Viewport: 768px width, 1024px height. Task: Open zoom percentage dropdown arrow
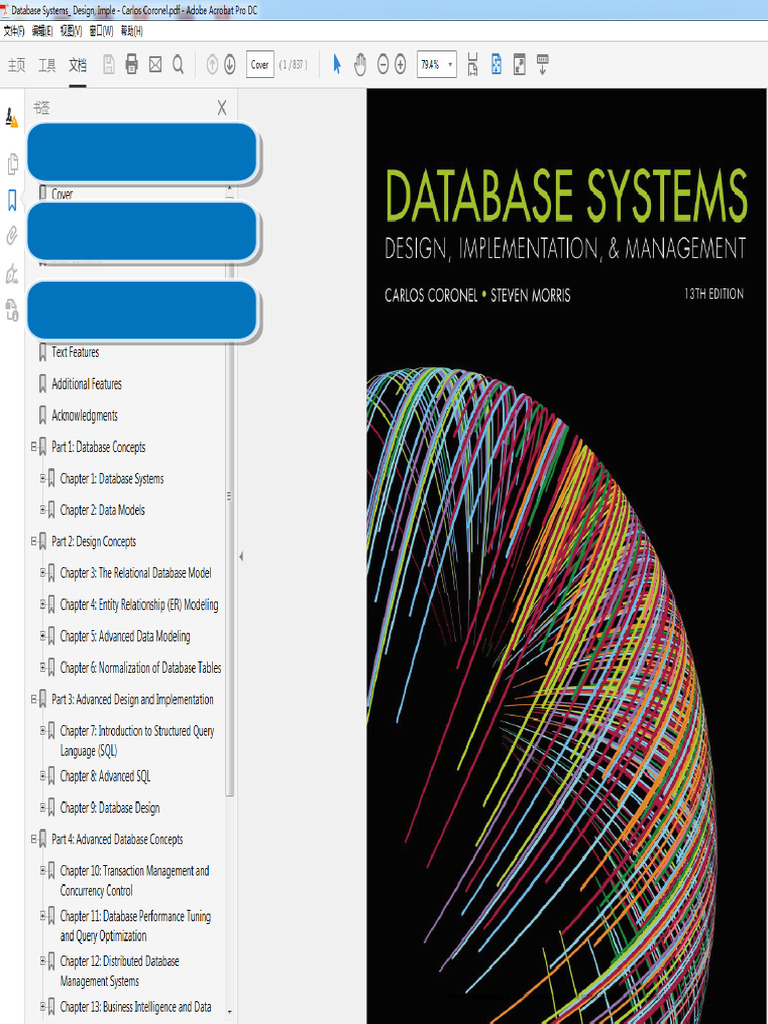click(450, 65)
